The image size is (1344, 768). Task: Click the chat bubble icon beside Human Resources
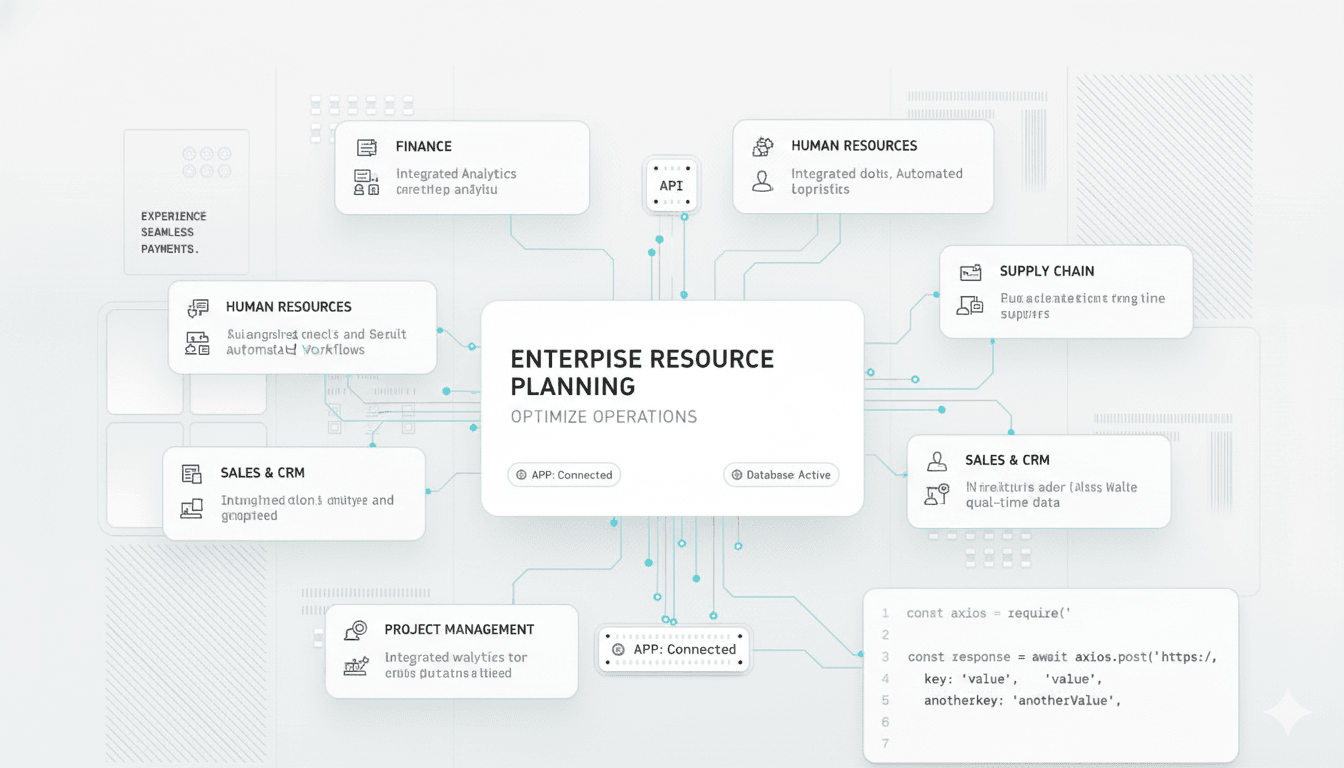click(x=198, y=308)
